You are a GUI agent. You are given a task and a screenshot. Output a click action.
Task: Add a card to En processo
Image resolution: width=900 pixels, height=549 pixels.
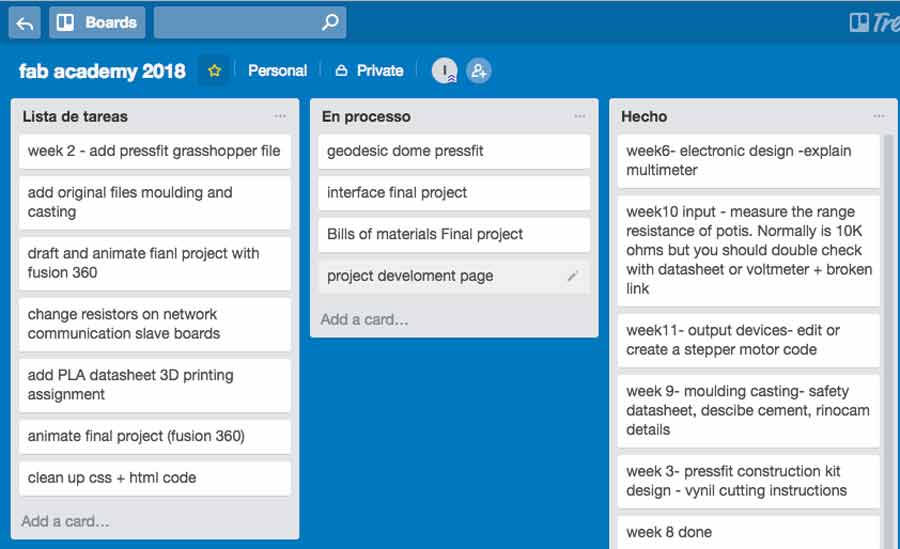tap(365, 320)
